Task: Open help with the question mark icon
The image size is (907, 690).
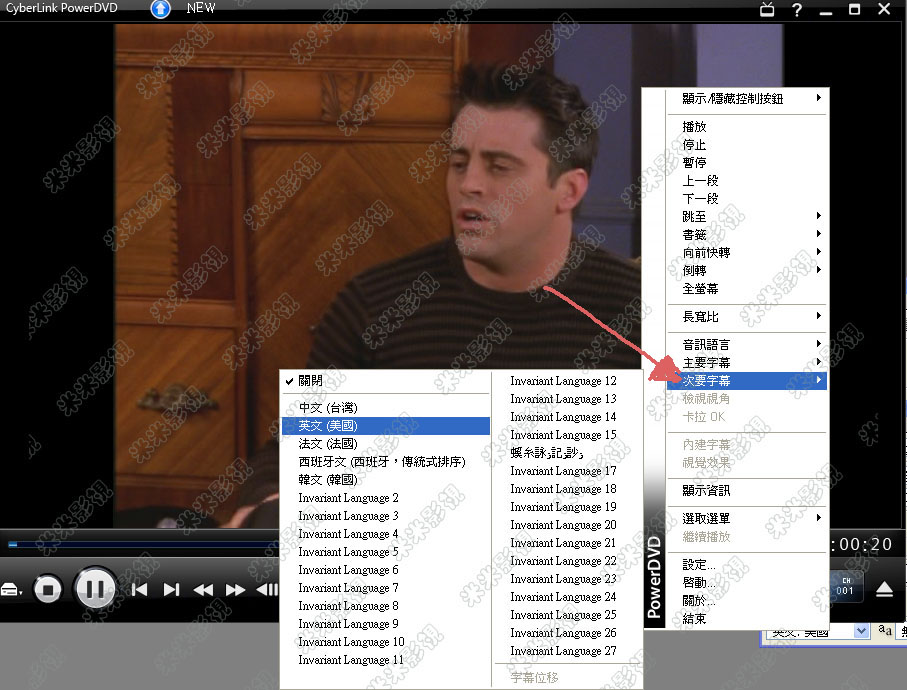Action: 797,9
